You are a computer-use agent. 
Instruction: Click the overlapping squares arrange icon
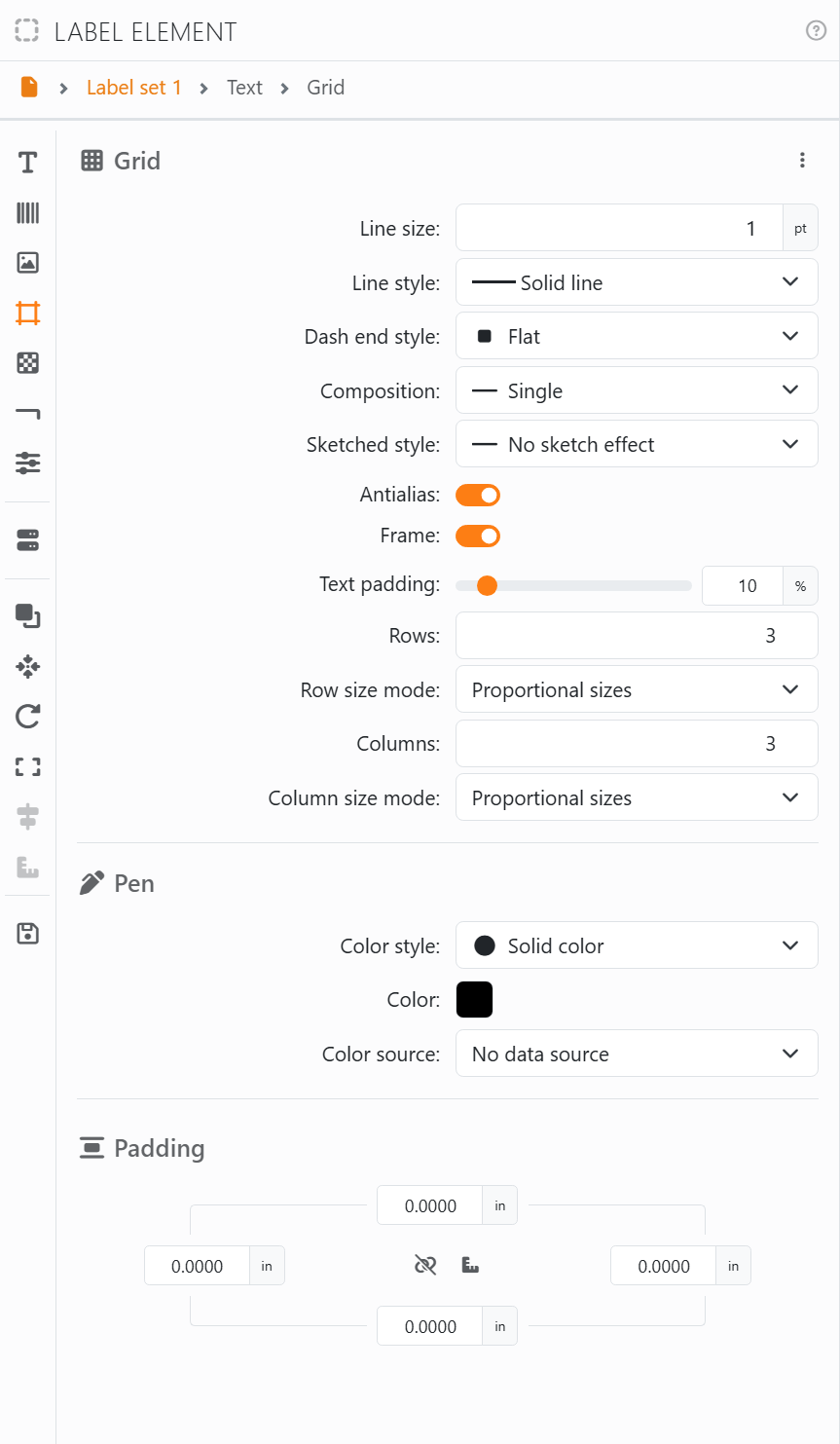[x=27, y=616]
